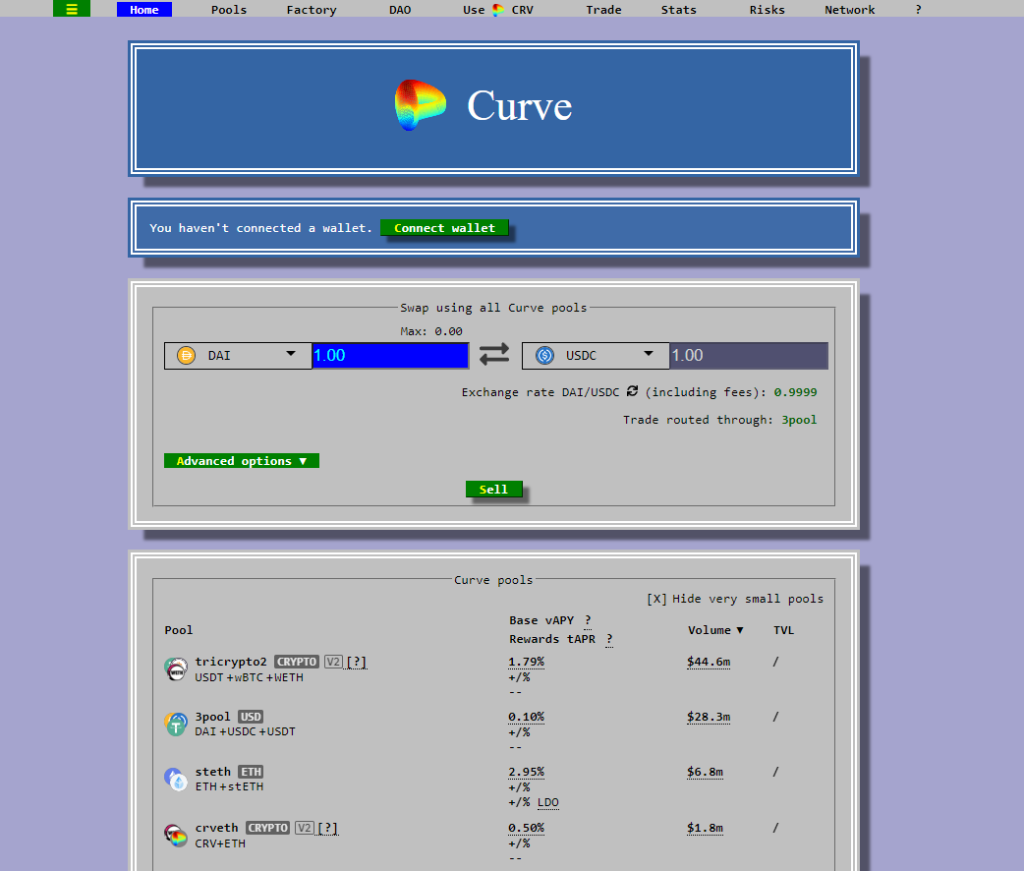The image size is (1024, 871).
Task: Open the Trade menu item
Action: 603,10
